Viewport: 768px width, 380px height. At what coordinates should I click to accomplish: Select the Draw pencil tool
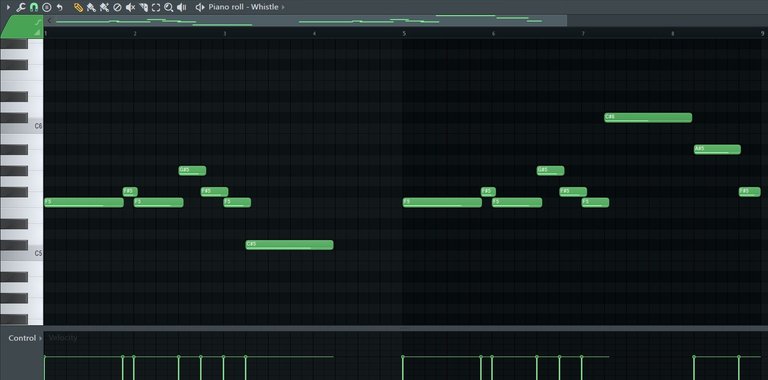pos(78,7)
